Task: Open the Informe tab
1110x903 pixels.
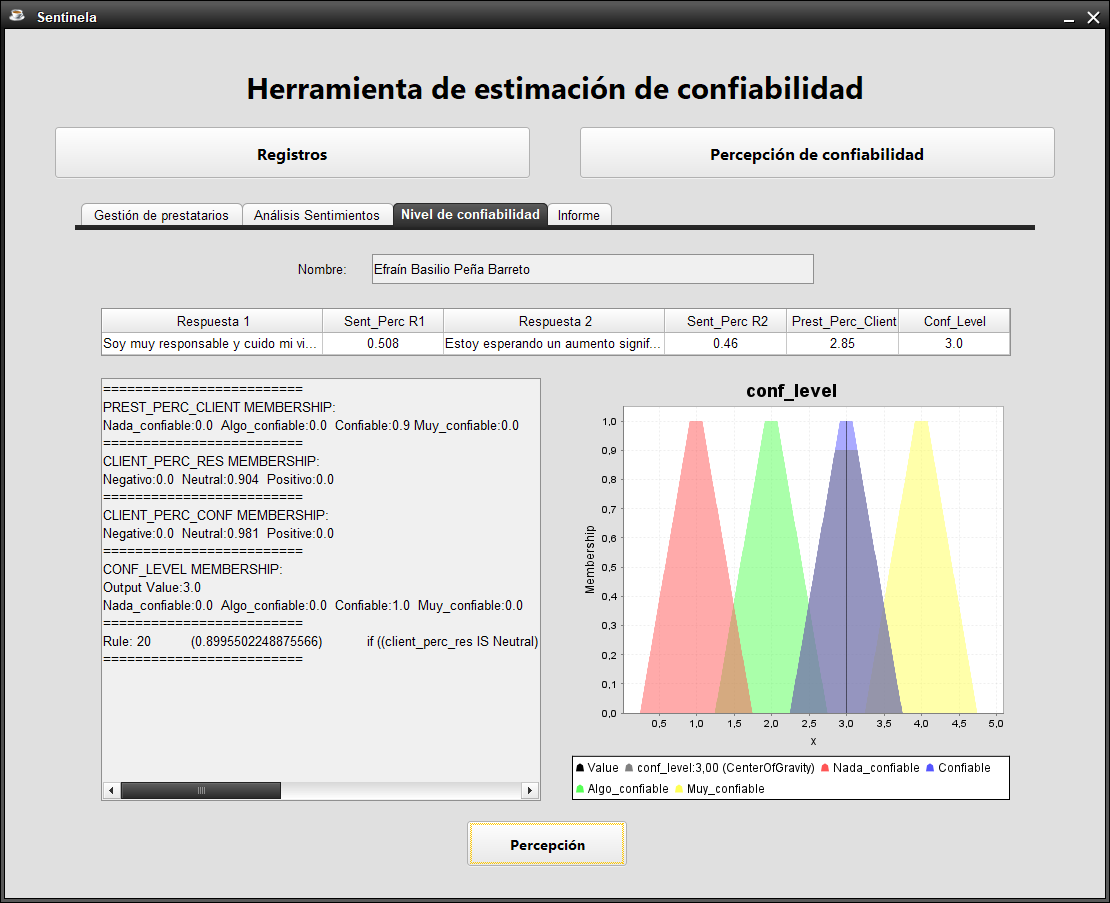Action: pos(579,215)
